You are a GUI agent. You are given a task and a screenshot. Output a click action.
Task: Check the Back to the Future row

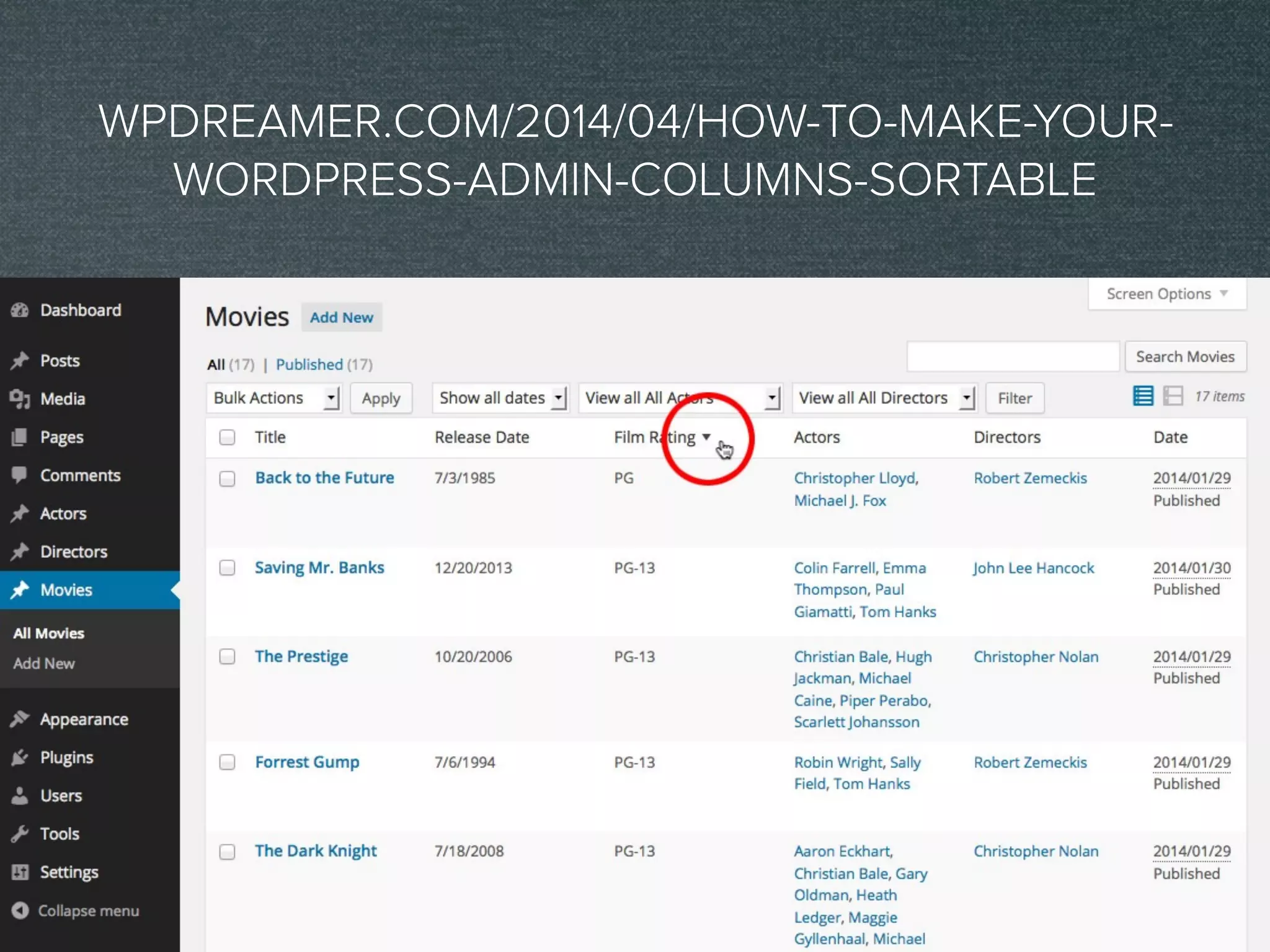[x=228, y=478]
